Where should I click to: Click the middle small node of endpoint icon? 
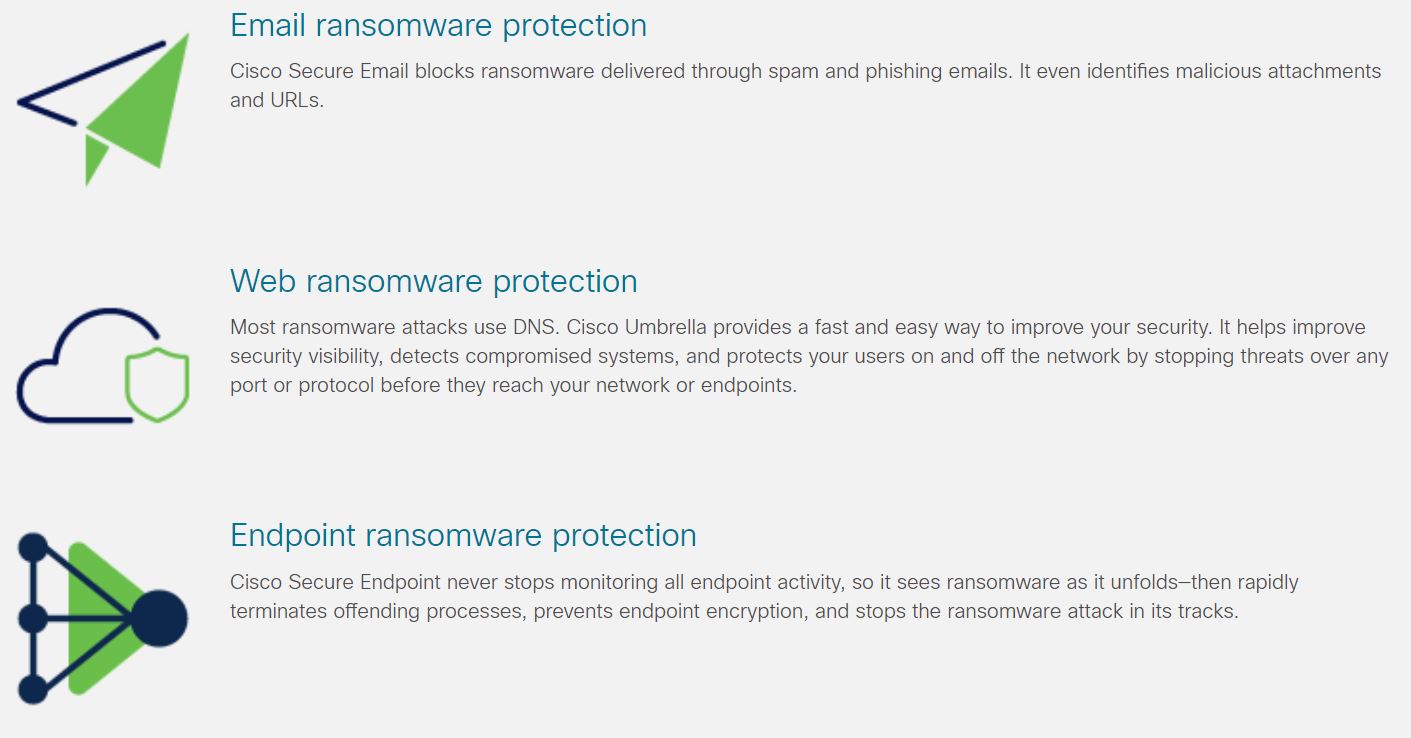(x=33, y=618)
